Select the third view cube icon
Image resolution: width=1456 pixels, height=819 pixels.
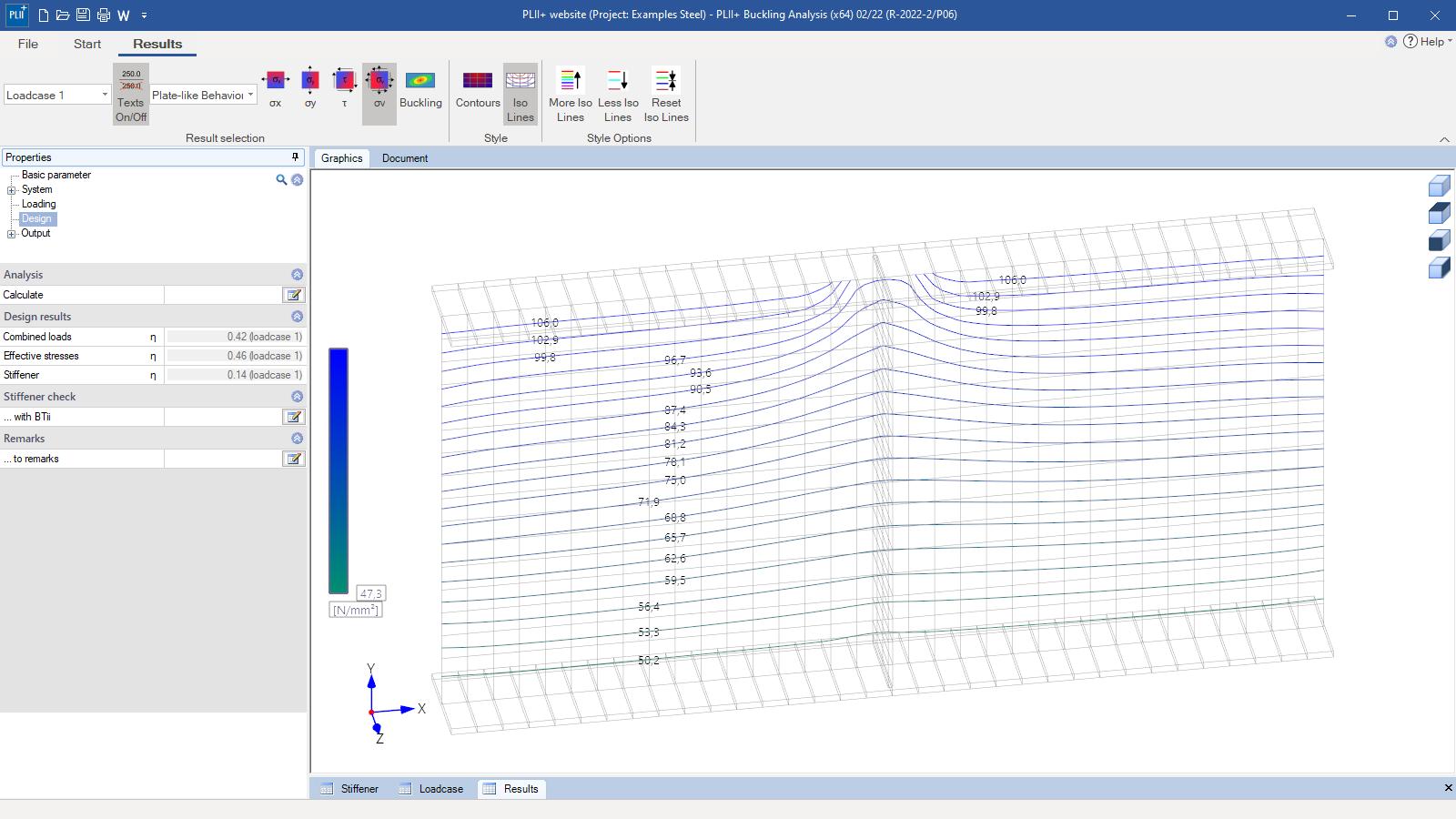[x=1439, y=240]
